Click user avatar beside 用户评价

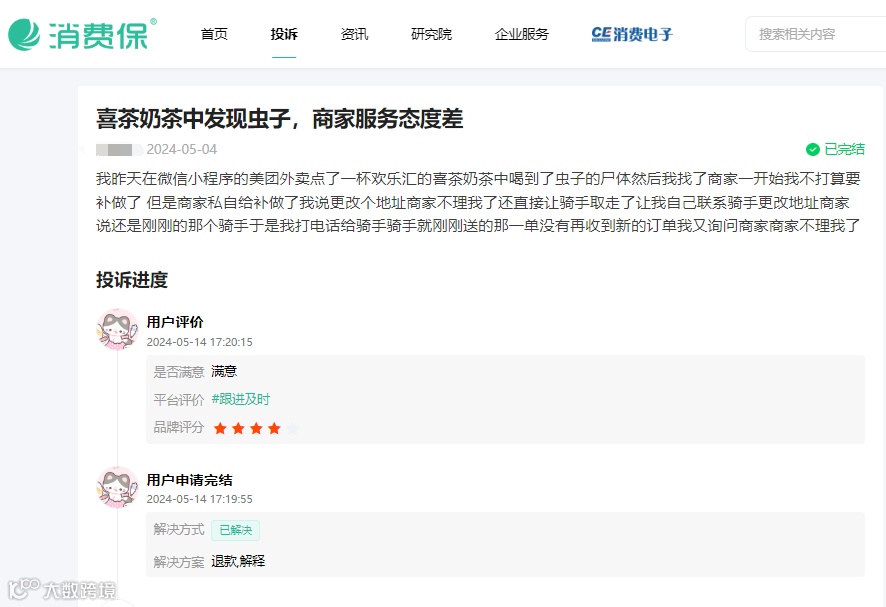(x=117, y=329)
